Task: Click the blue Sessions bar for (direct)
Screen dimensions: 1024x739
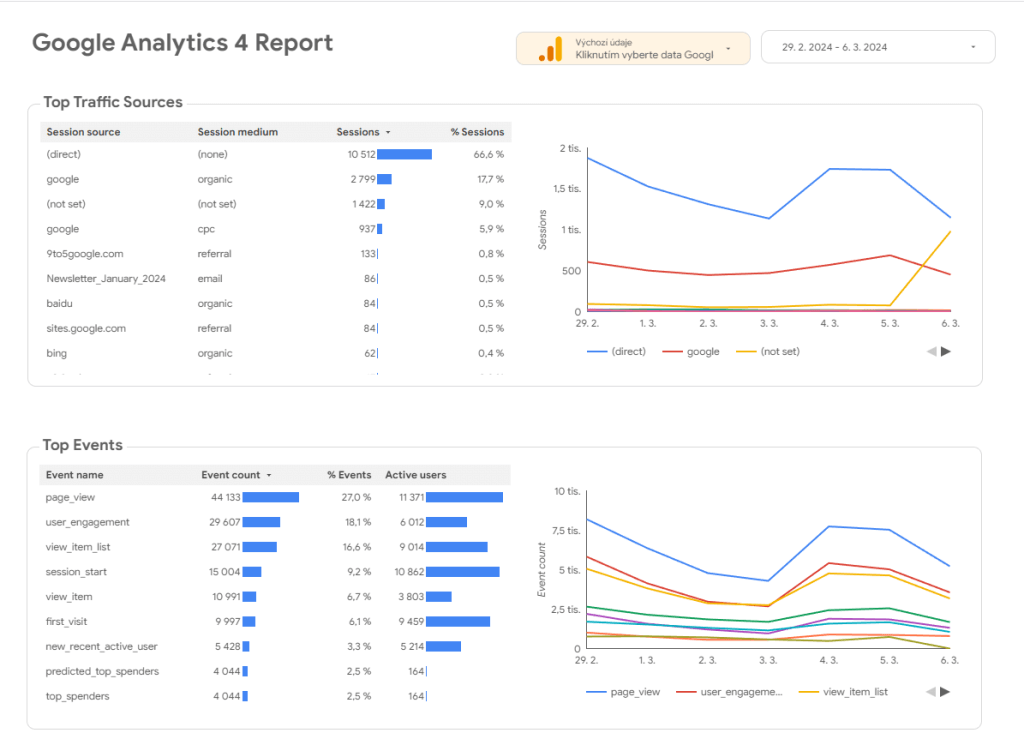Action: tap(404, 155)
